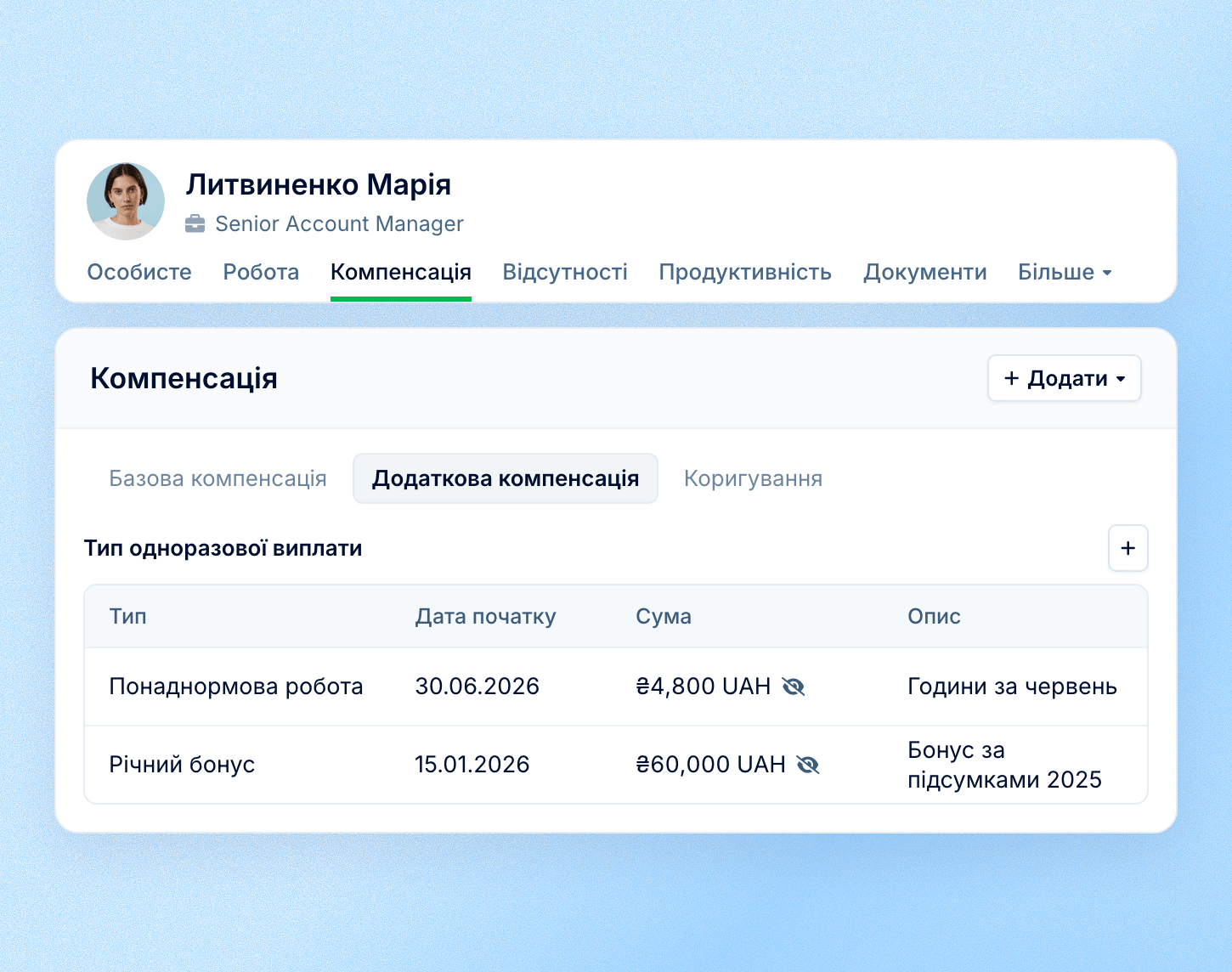Screen dimensions: 1232x972
Task: Click the briefcase icon beside Senior Account Manager
Action: 195,224
